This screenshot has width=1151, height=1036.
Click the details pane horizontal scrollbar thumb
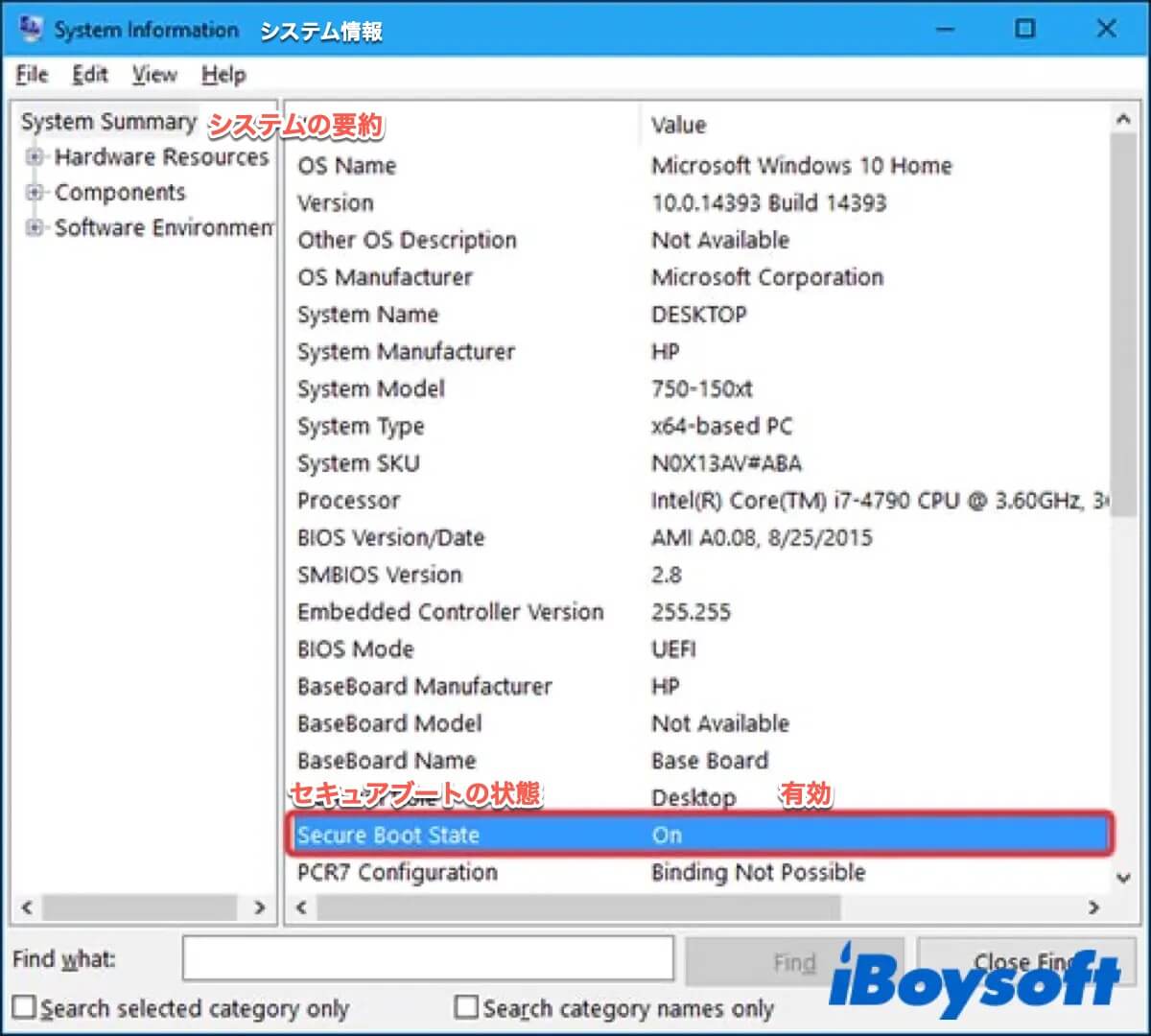[x=578, y=906]
